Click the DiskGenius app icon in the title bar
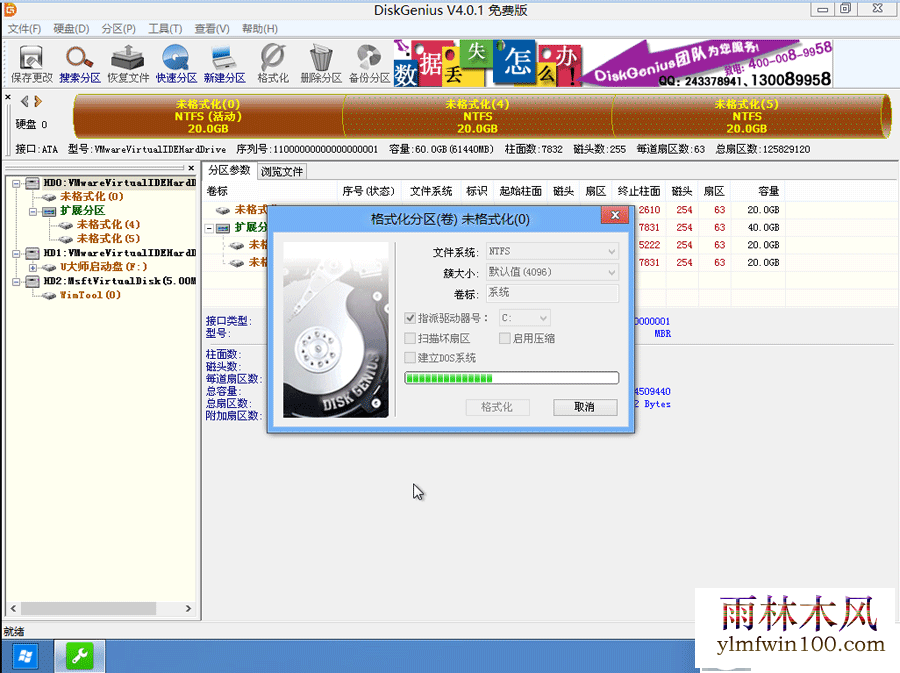The image size is (900, 673). pyautogui.click(x=10, y=9)
